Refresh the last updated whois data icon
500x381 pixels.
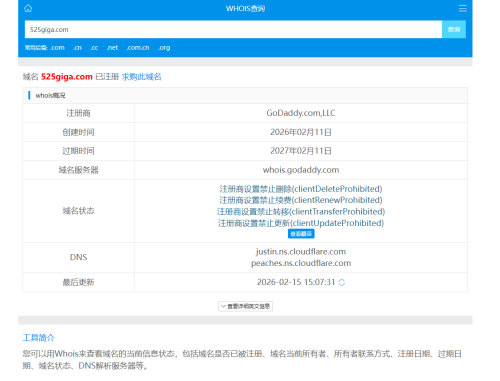tap(342, 283)
